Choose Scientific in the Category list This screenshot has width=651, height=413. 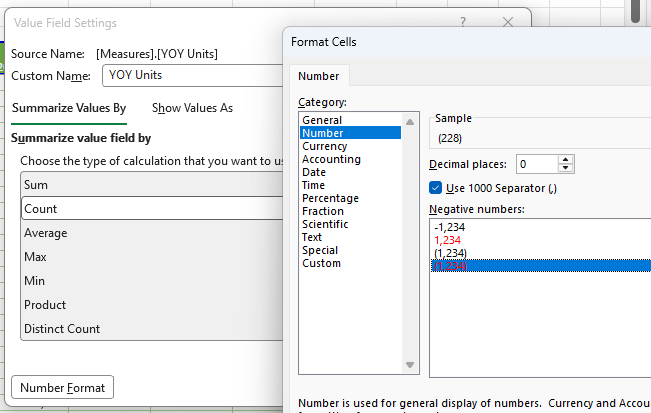(350, 224)
